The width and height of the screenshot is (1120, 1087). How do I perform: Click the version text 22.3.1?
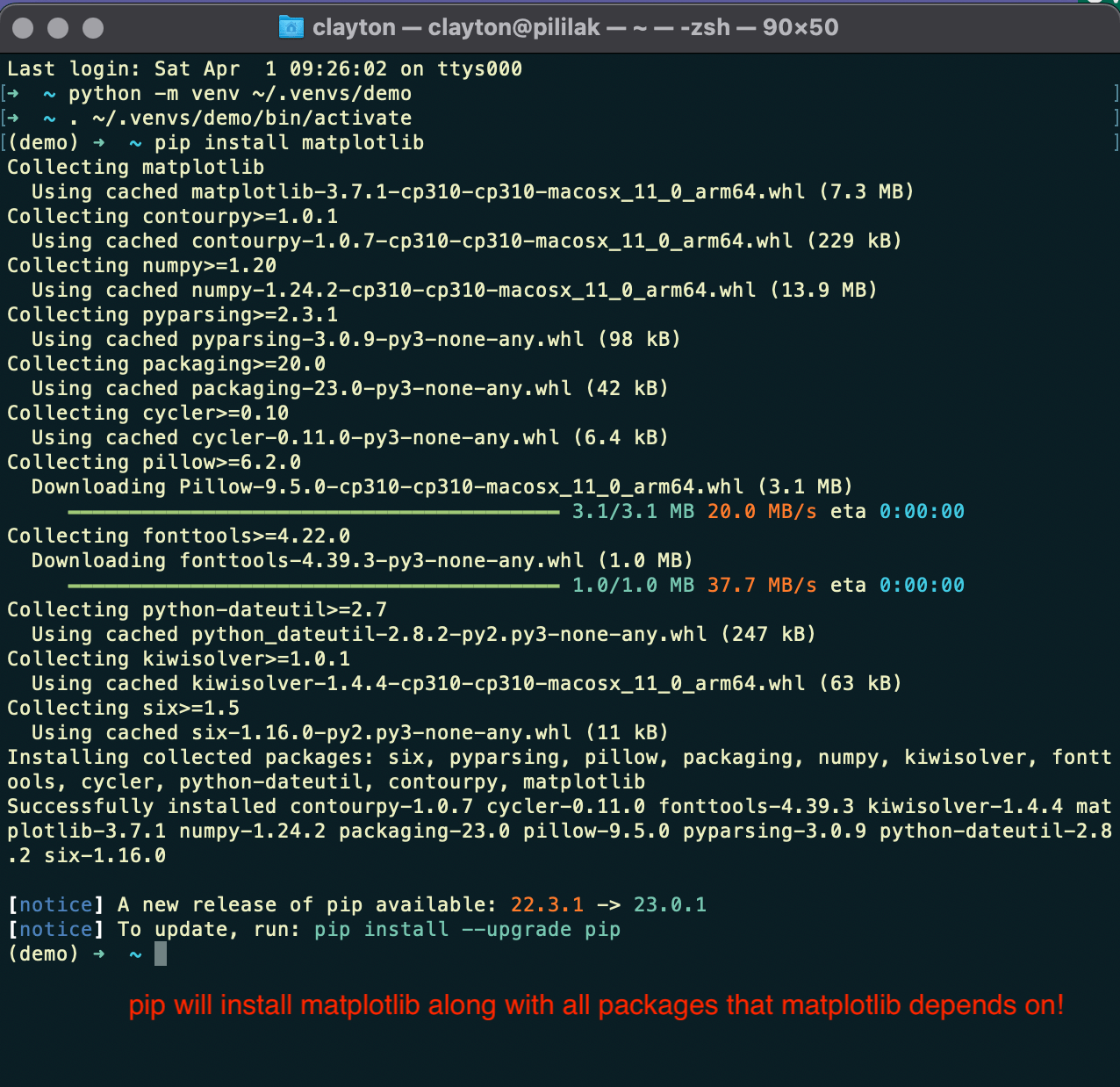[x=547, y=904]
